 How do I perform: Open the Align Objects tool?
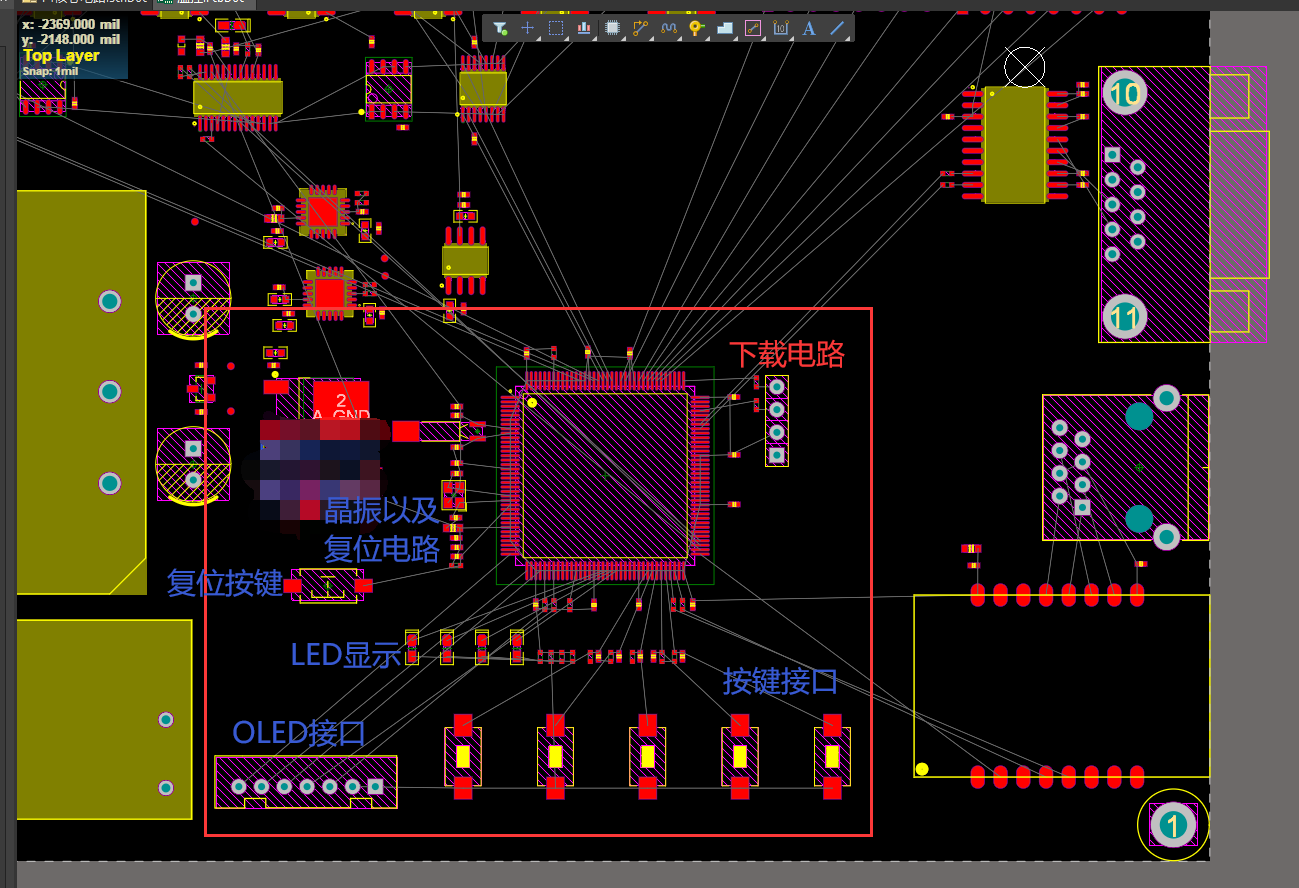tap(584, 29)
